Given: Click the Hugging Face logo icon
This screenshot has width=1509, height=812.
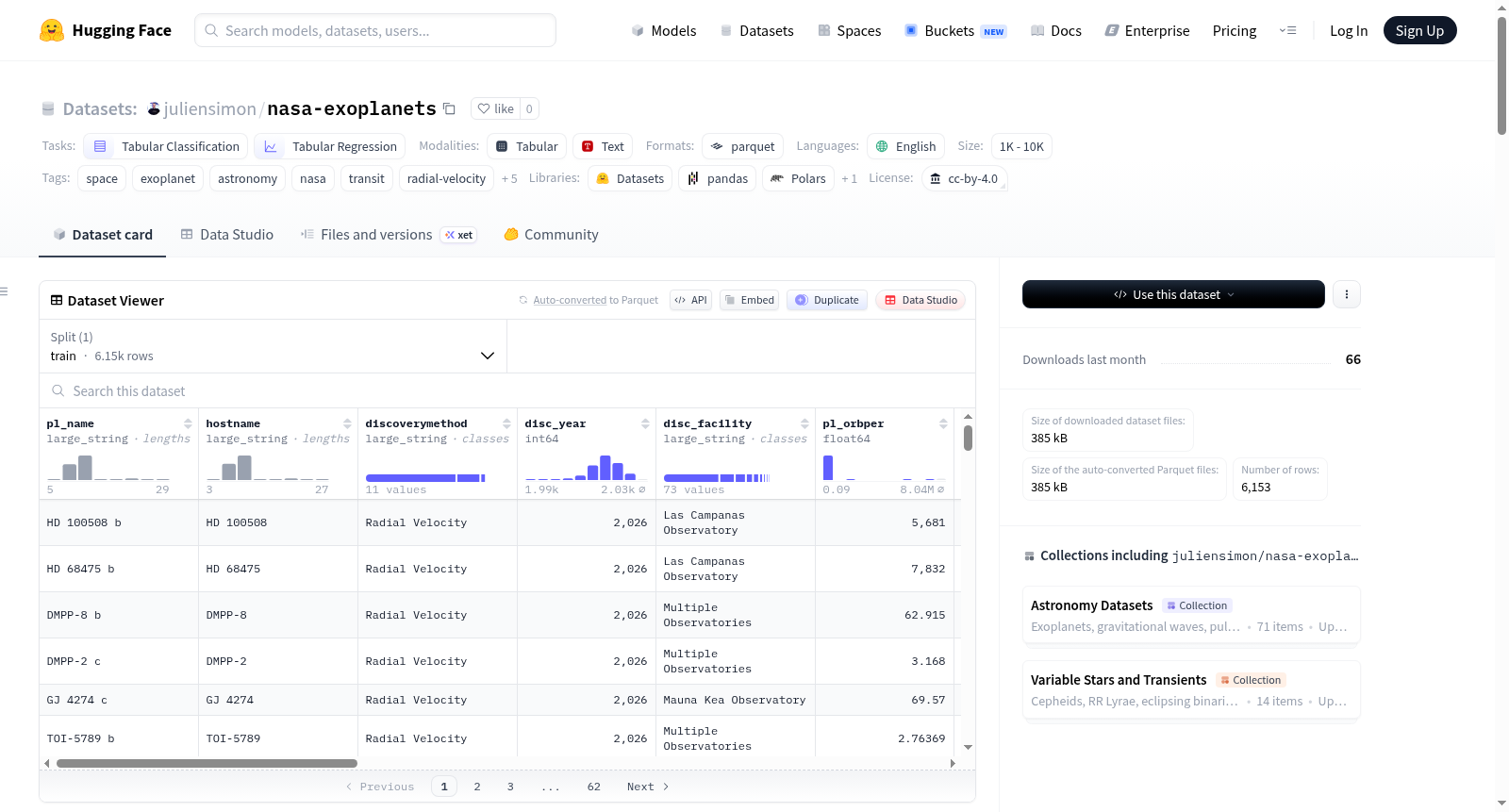Looking at the screenshot, I should [52, 30].
